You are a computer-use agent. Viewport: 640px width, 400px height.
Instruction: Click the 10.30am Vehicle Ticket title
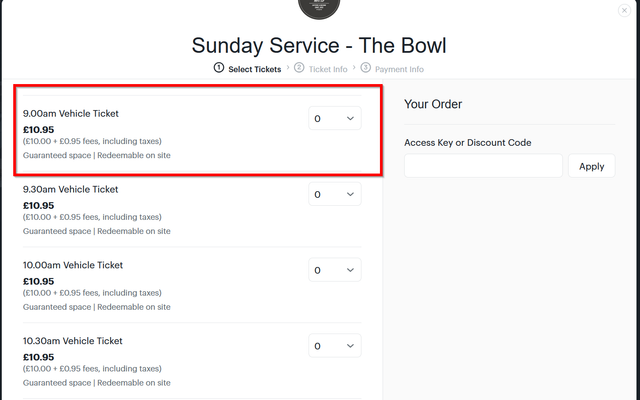[x=73, y=341]
